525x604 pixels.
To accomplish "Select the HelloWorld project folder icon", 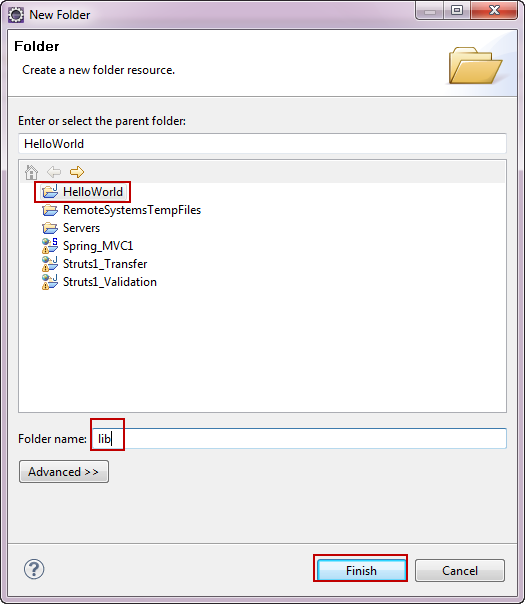I will 50,191.
